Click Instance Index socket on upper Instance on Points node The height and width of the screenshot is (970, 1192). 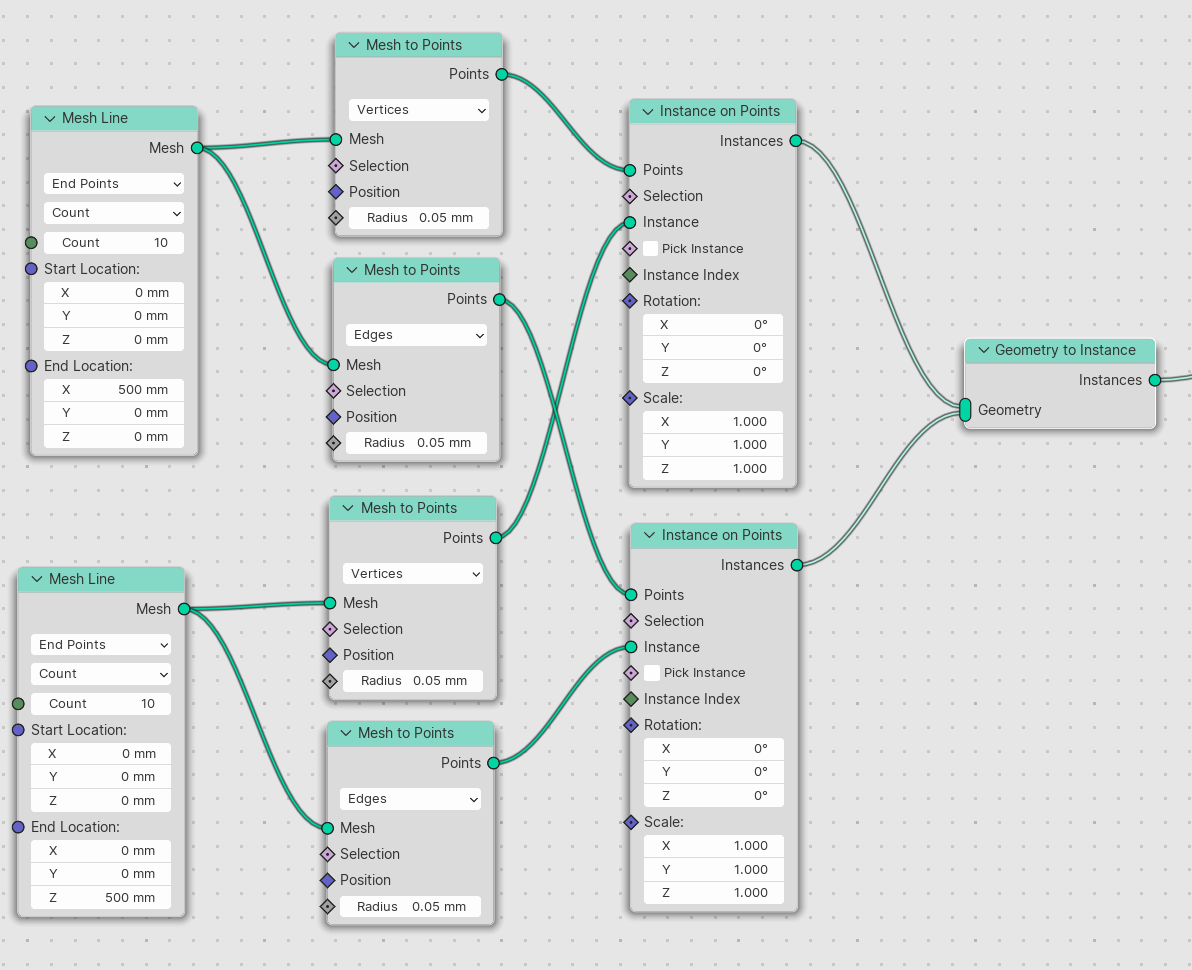coord(630,274)
